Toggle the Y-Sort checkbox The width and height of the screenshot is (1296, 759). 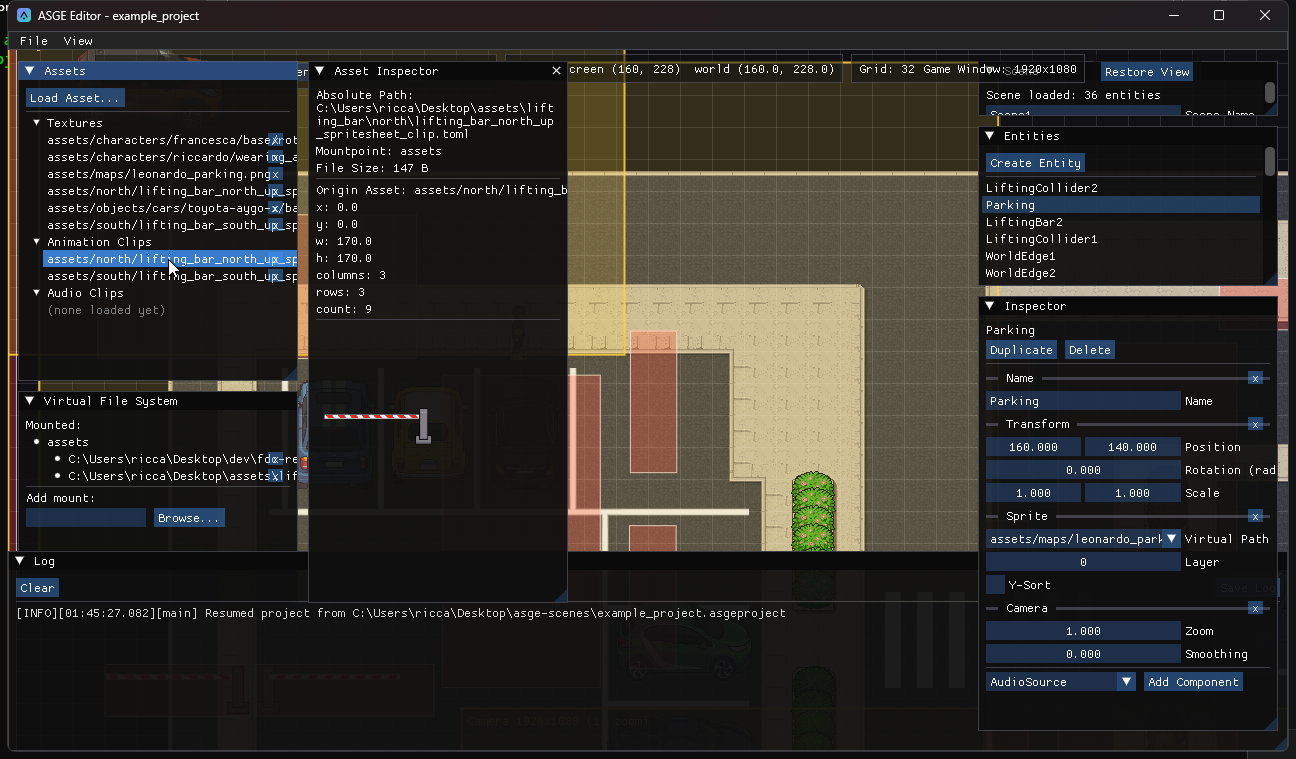pos(995,585)
